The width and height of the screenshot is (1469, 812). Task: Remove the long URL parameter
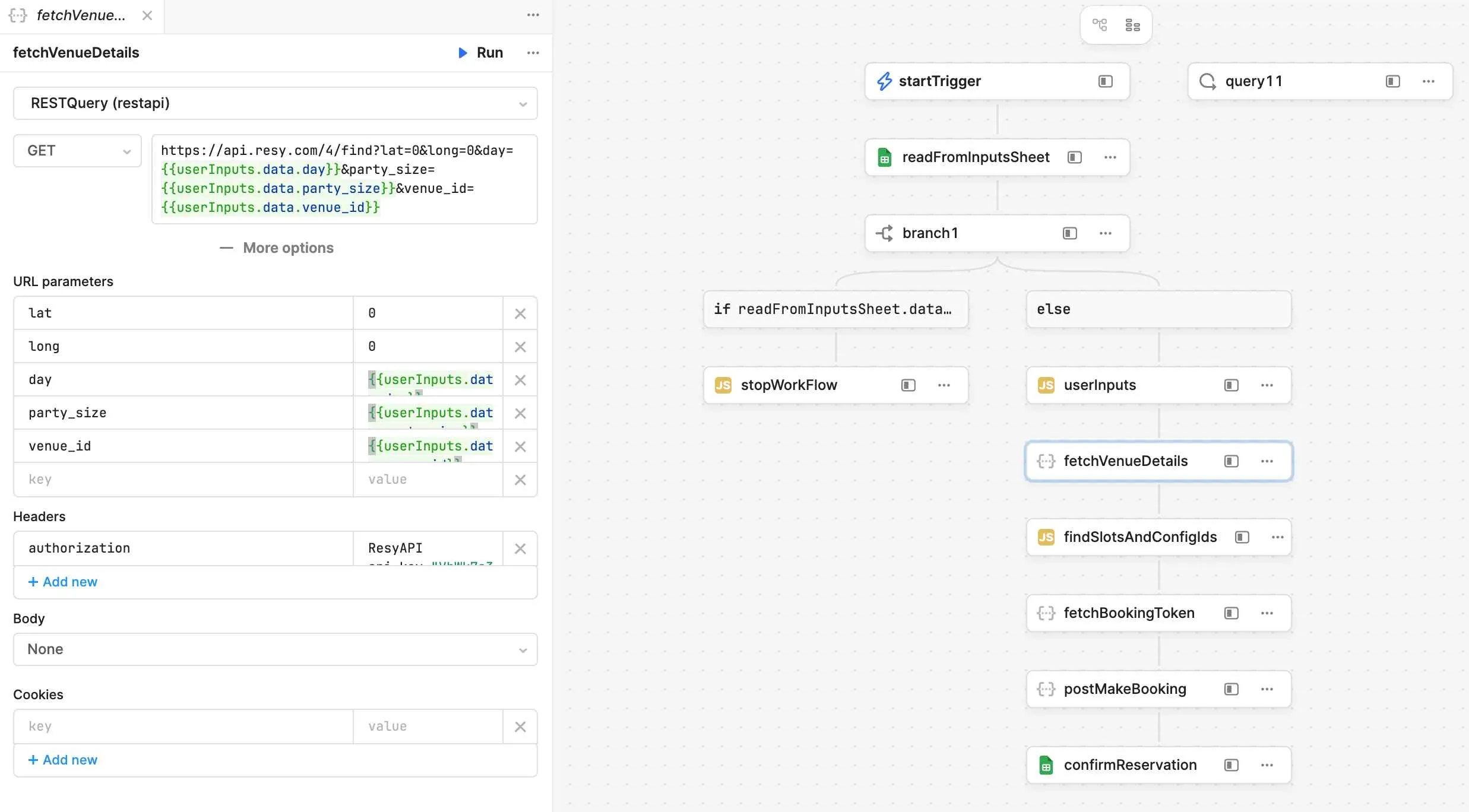pos(520,347)
